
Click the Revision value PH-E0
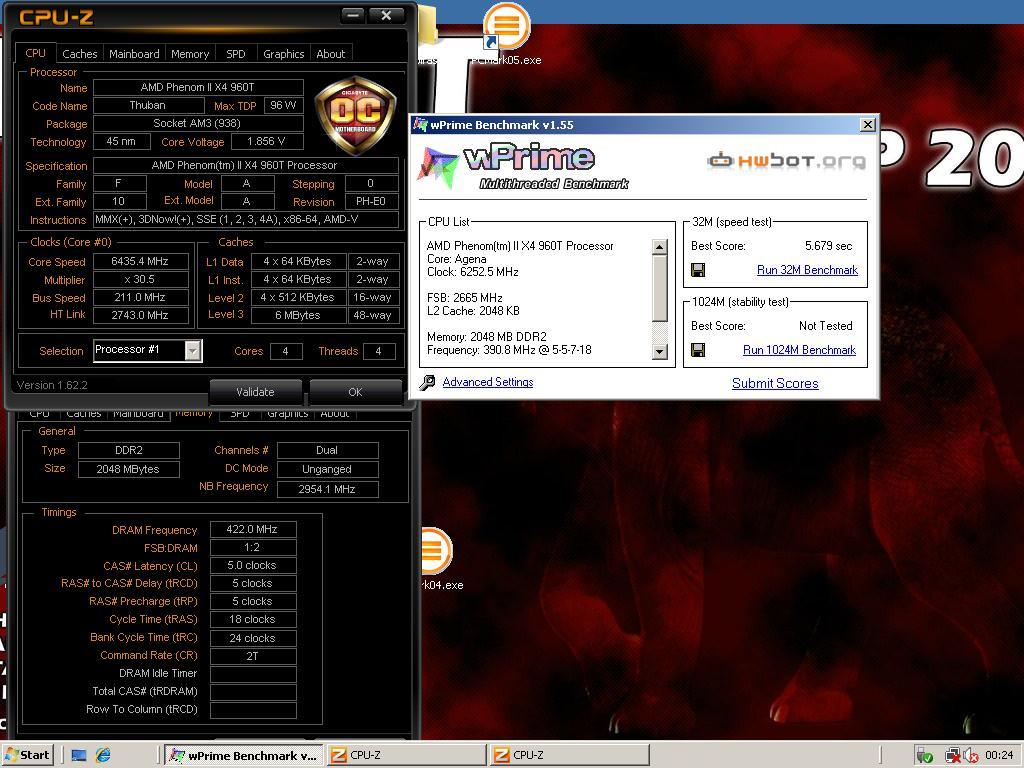(x=371, y=202)
